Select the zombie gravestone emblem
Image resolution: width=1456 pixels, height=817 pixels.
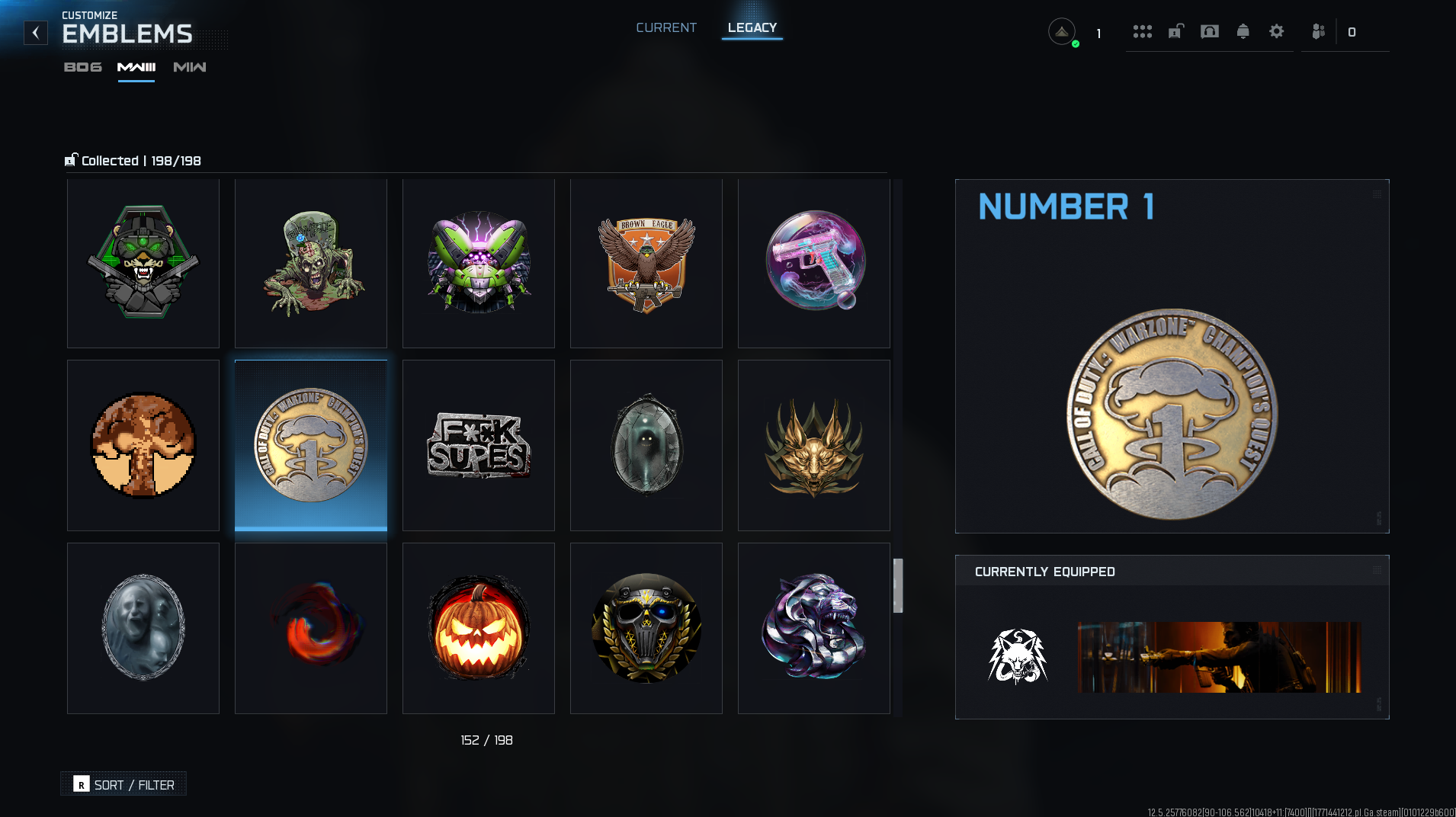(311, 264)
